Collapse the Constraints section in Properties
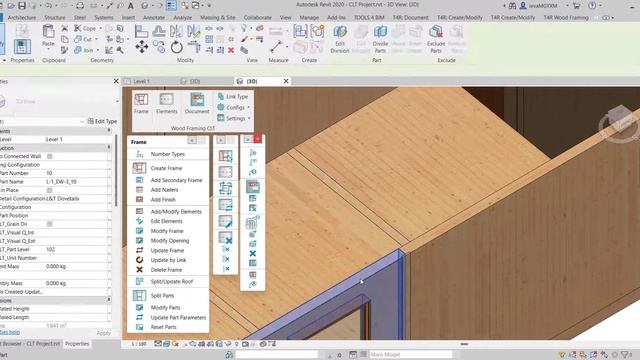 [x=109, y=131]
